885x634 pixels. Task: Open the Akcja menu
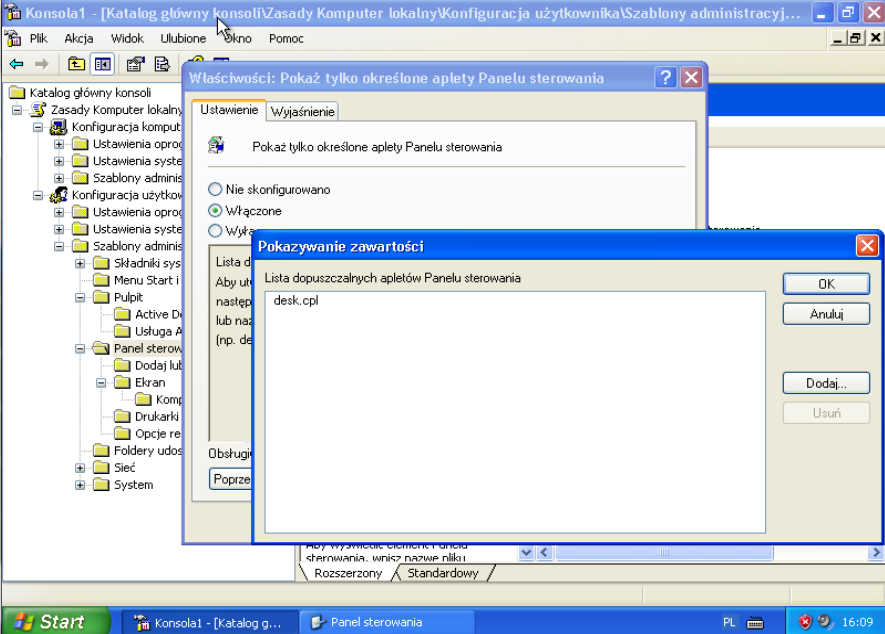[79, 38]
